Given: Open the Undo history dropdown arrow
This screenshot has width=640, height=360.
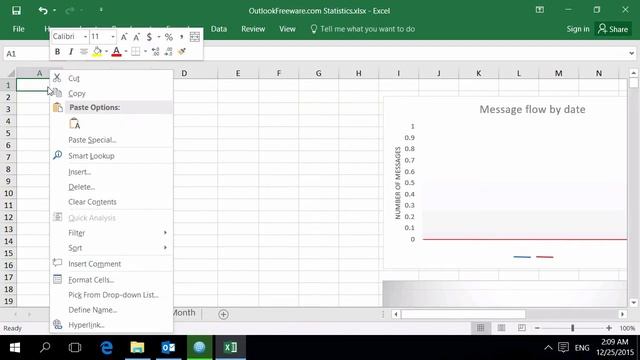Looking at the screenshot, I should click(54, 11).
